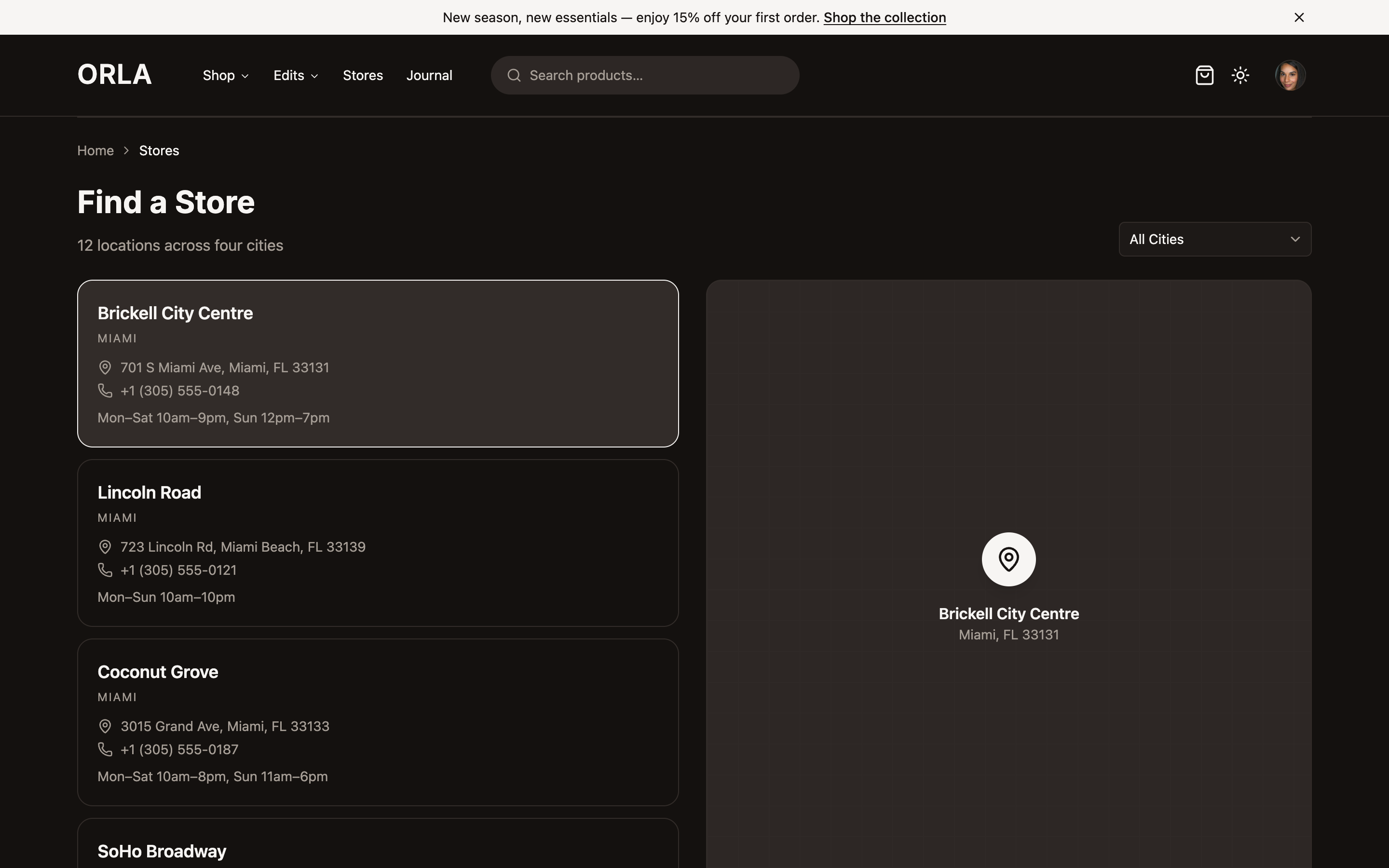Click location pin icon for Coconut Grove

[x=105, y=726]
